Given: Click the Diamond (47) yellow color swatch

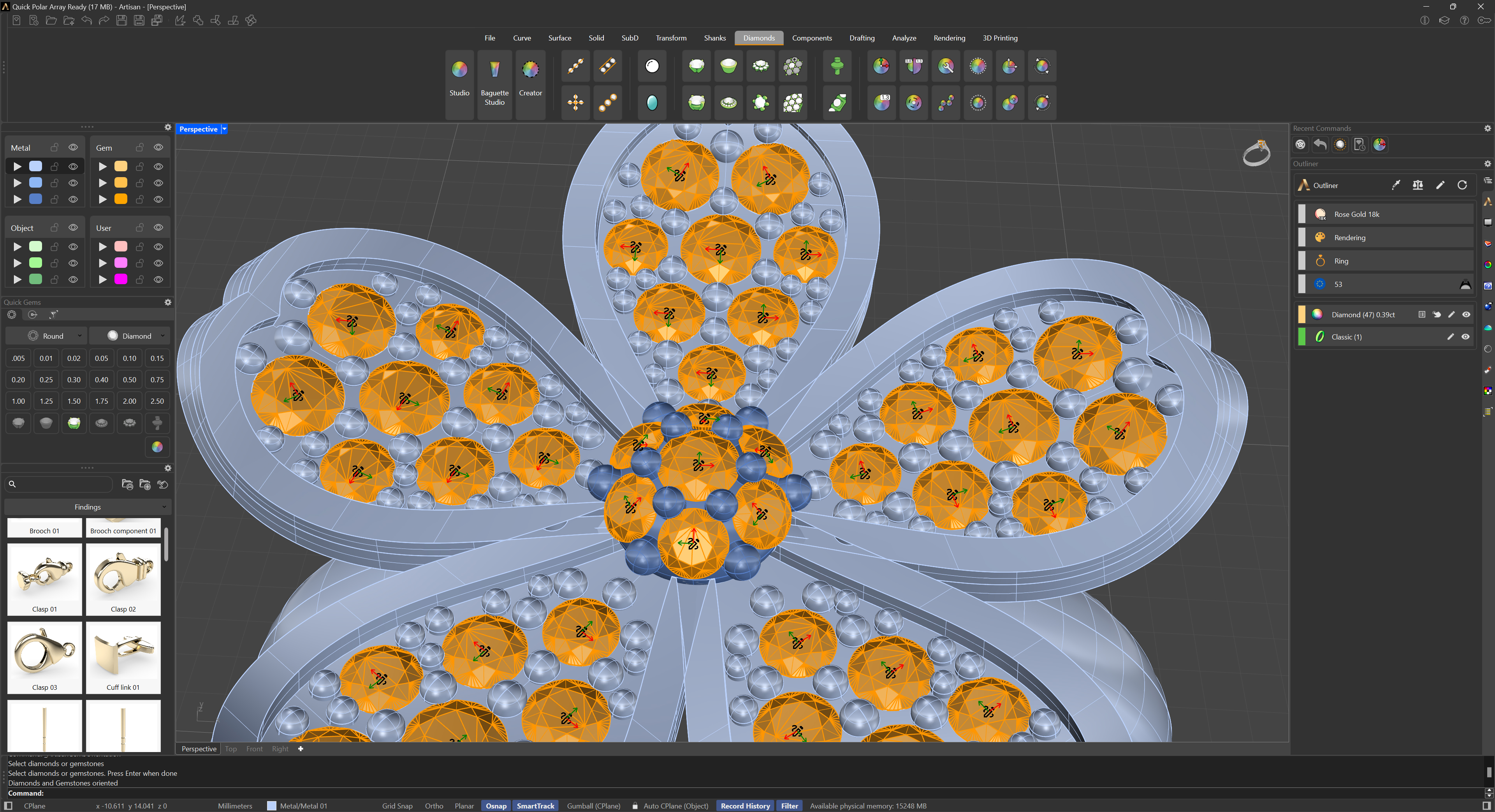Looking at the screenshot, I should click(x=1302, y=315).
